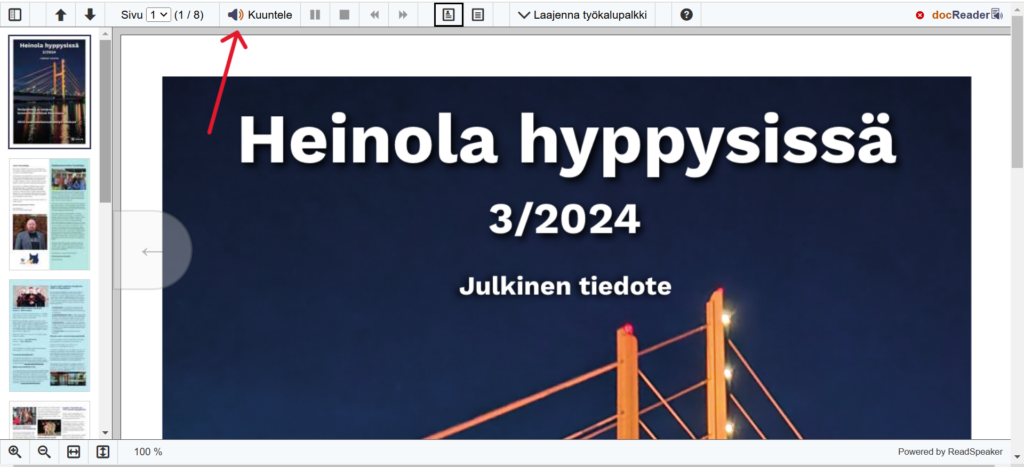Image resolution: width=1024 pixels, height=467 pixels.
Task: Pause the audio playback
Action: 315,14
